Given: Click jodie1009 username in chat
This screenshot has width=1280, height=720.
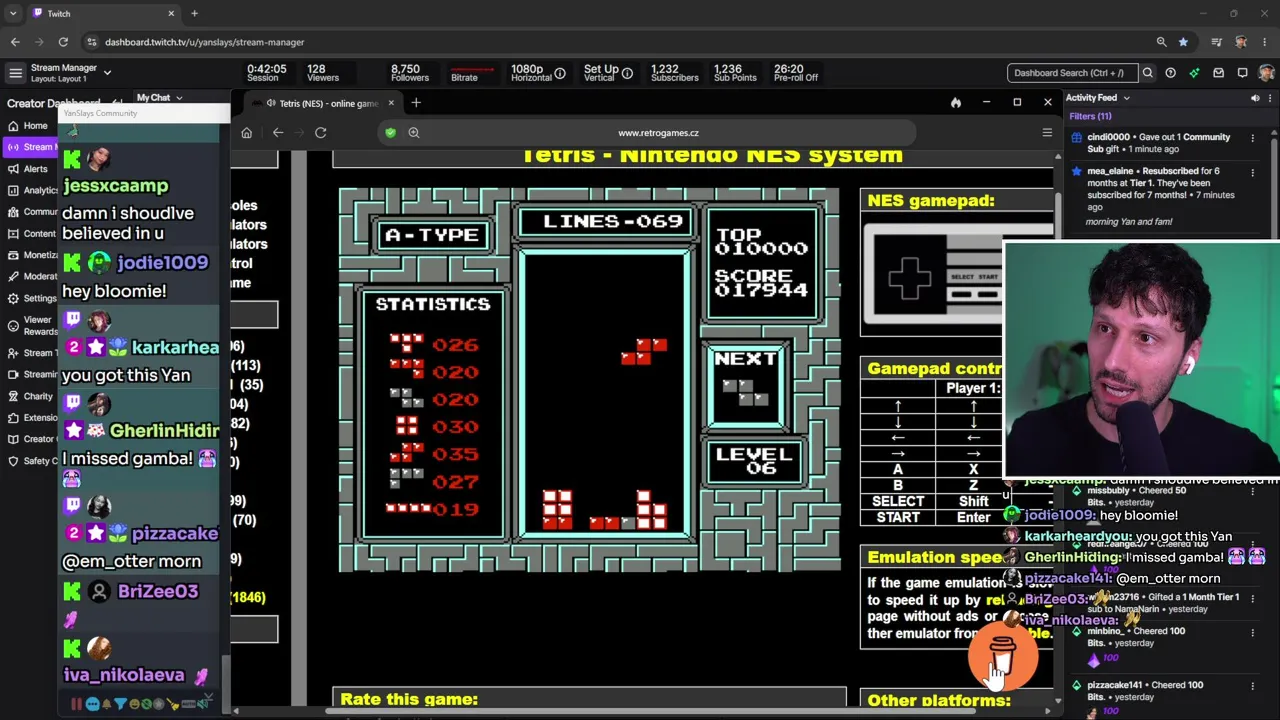Looking at the screenshot, I should tap(162, 263).
